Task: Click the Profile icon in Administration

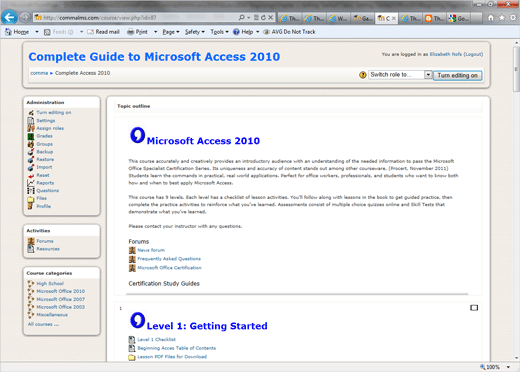Action: click(31, 206)
